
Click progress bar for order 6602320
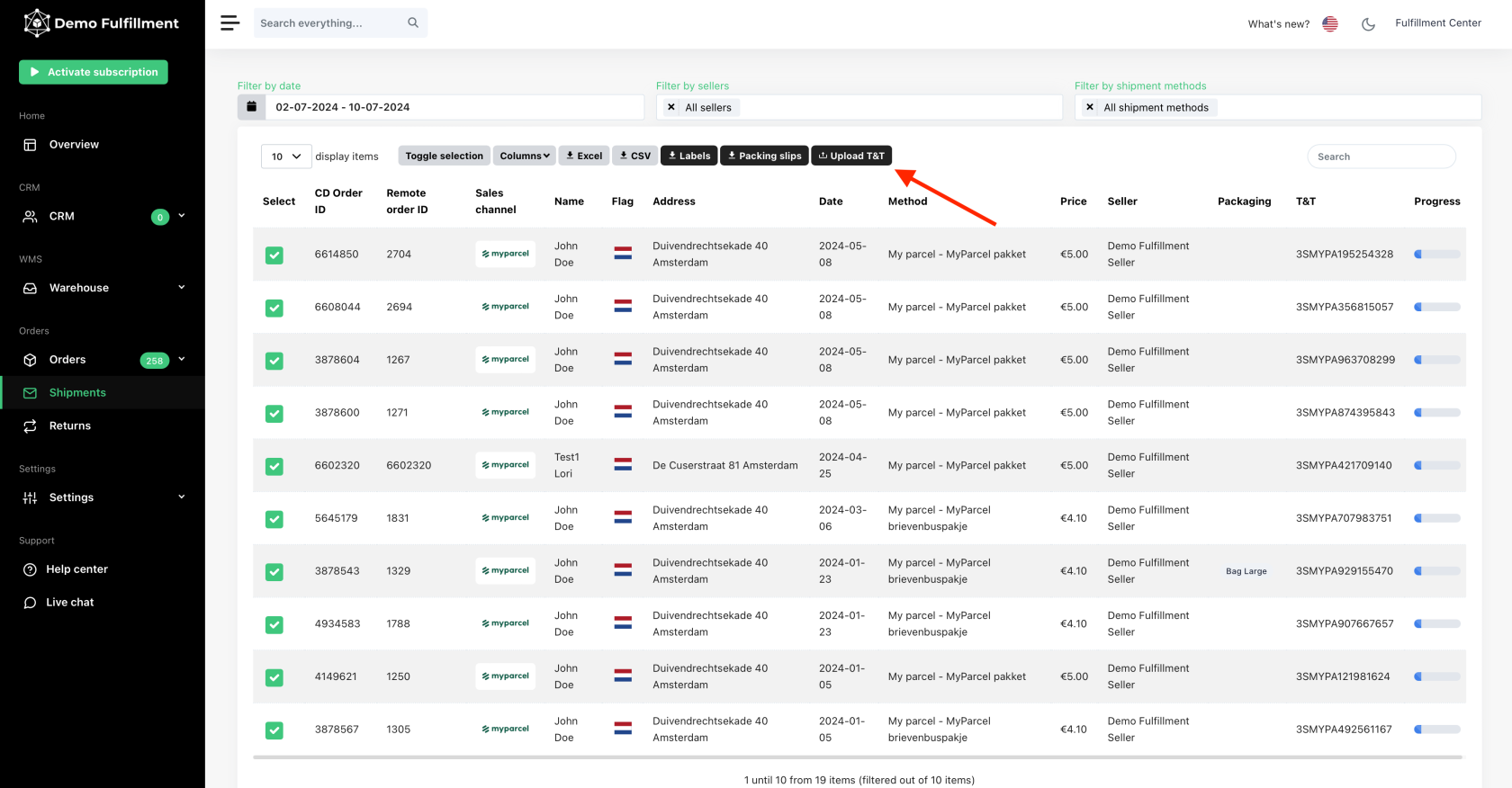[x=1436, y=466]
